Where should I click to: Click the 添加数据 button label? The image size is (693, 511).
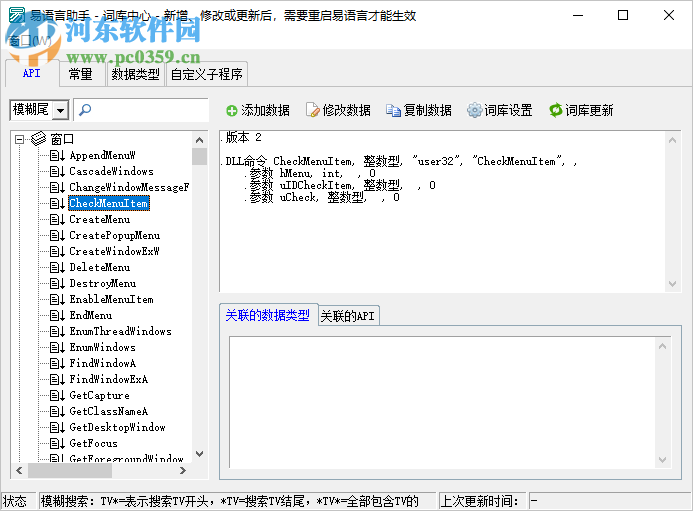tap(265, 110)
